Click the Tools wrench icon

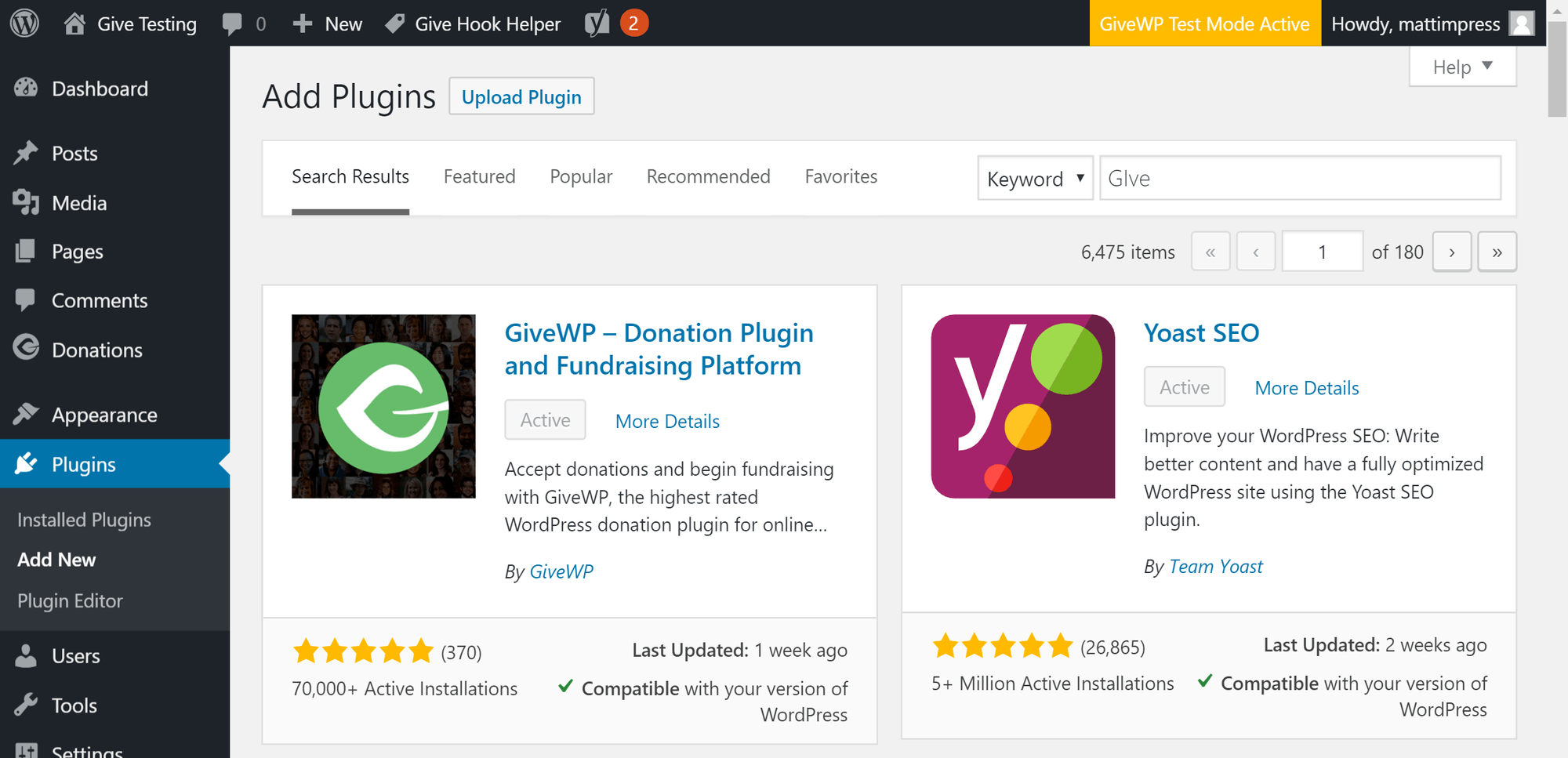pyautogui.click(x=26, y=705)
